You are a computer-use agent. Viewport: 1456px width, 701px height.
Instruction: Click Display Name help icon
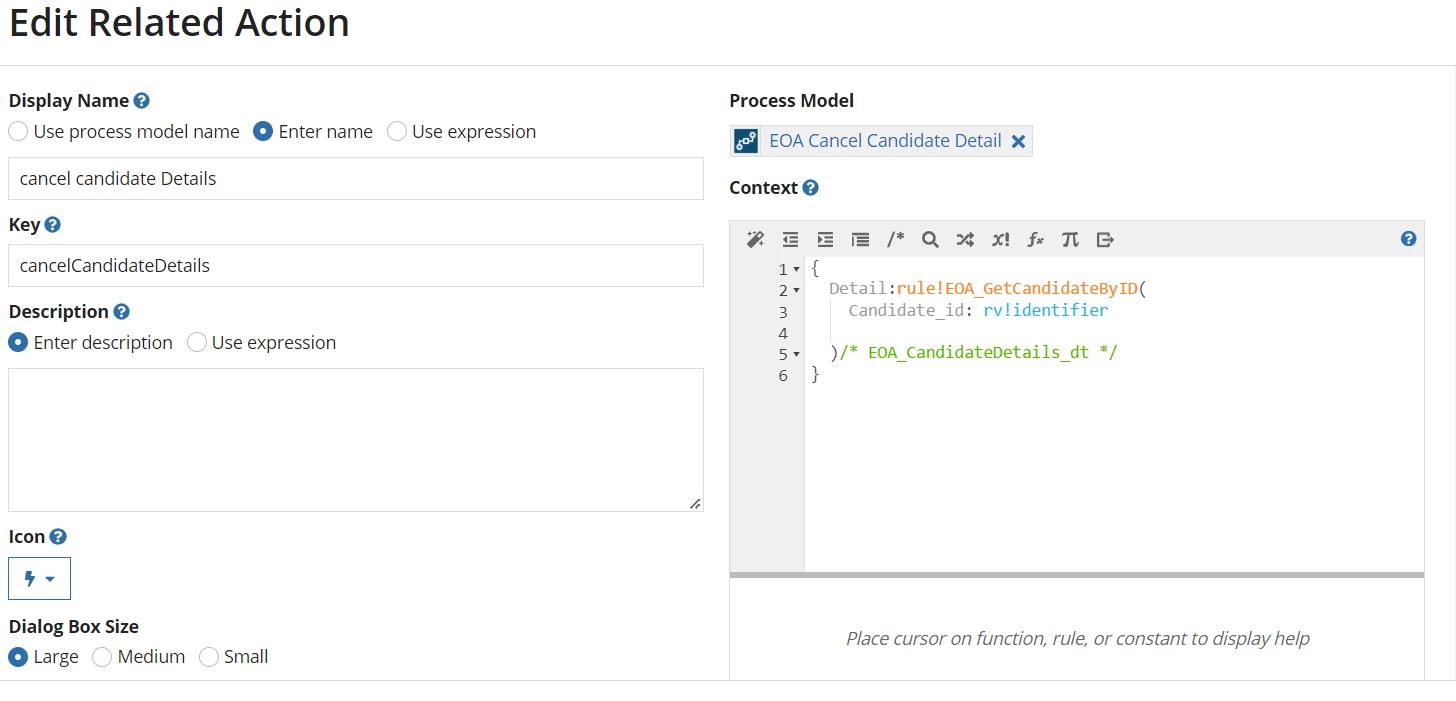click(142, 101)
